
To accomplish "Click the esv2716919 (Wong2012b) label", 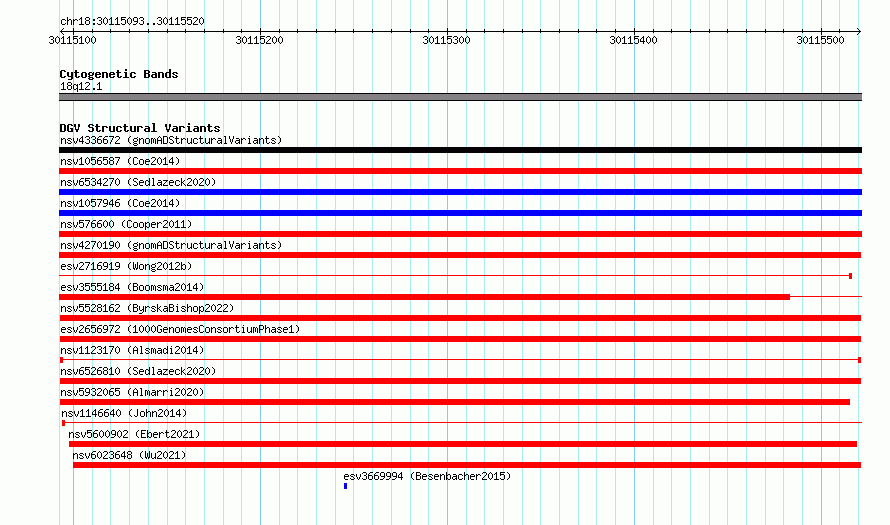I will pos(126,266).
